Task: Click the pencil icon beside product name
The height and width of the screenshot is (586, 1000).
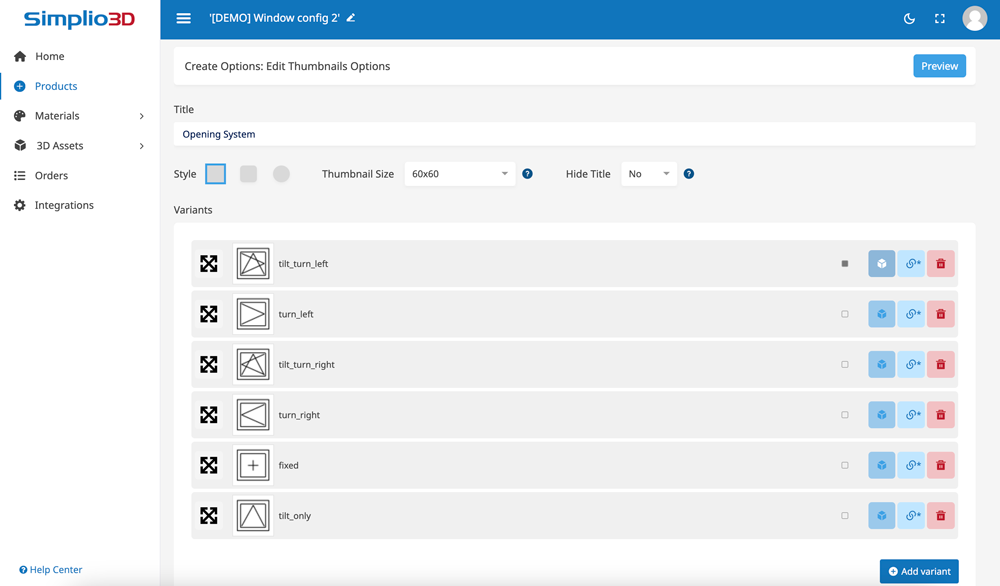Action: (351, 18)
